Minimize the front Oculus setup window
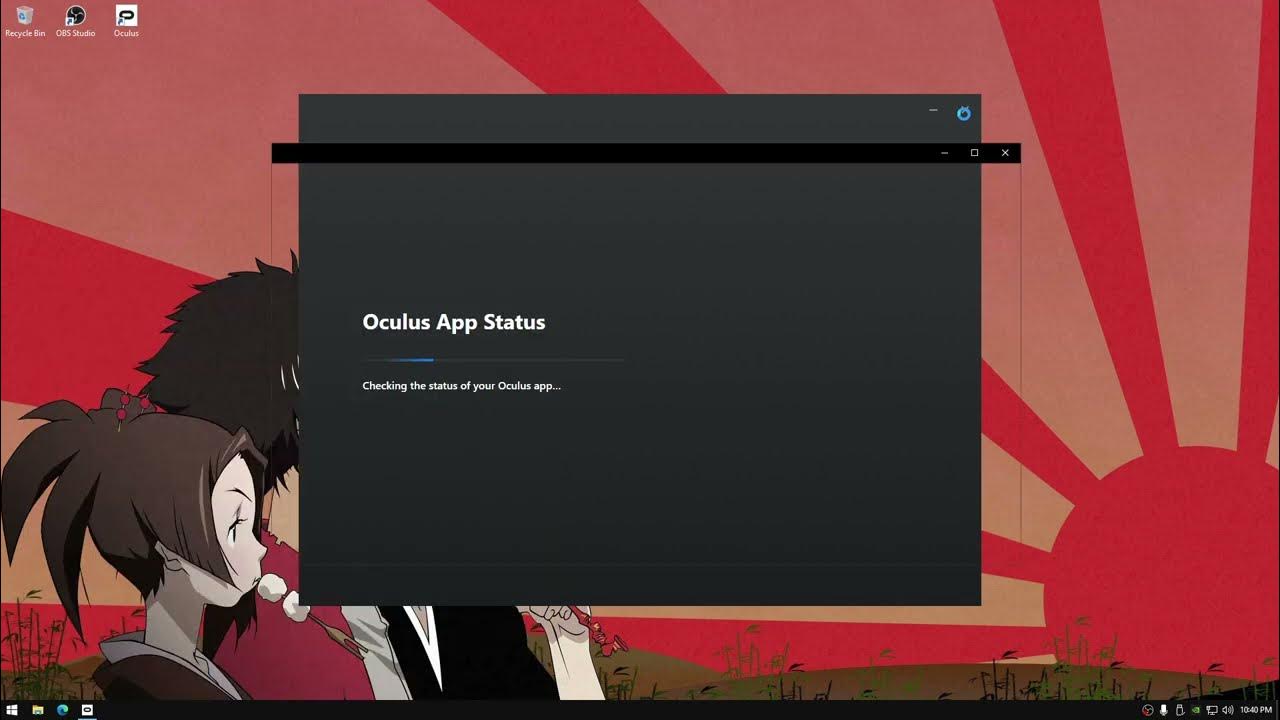This screenshot has height=720, width=1280. (x=944, y=153)
